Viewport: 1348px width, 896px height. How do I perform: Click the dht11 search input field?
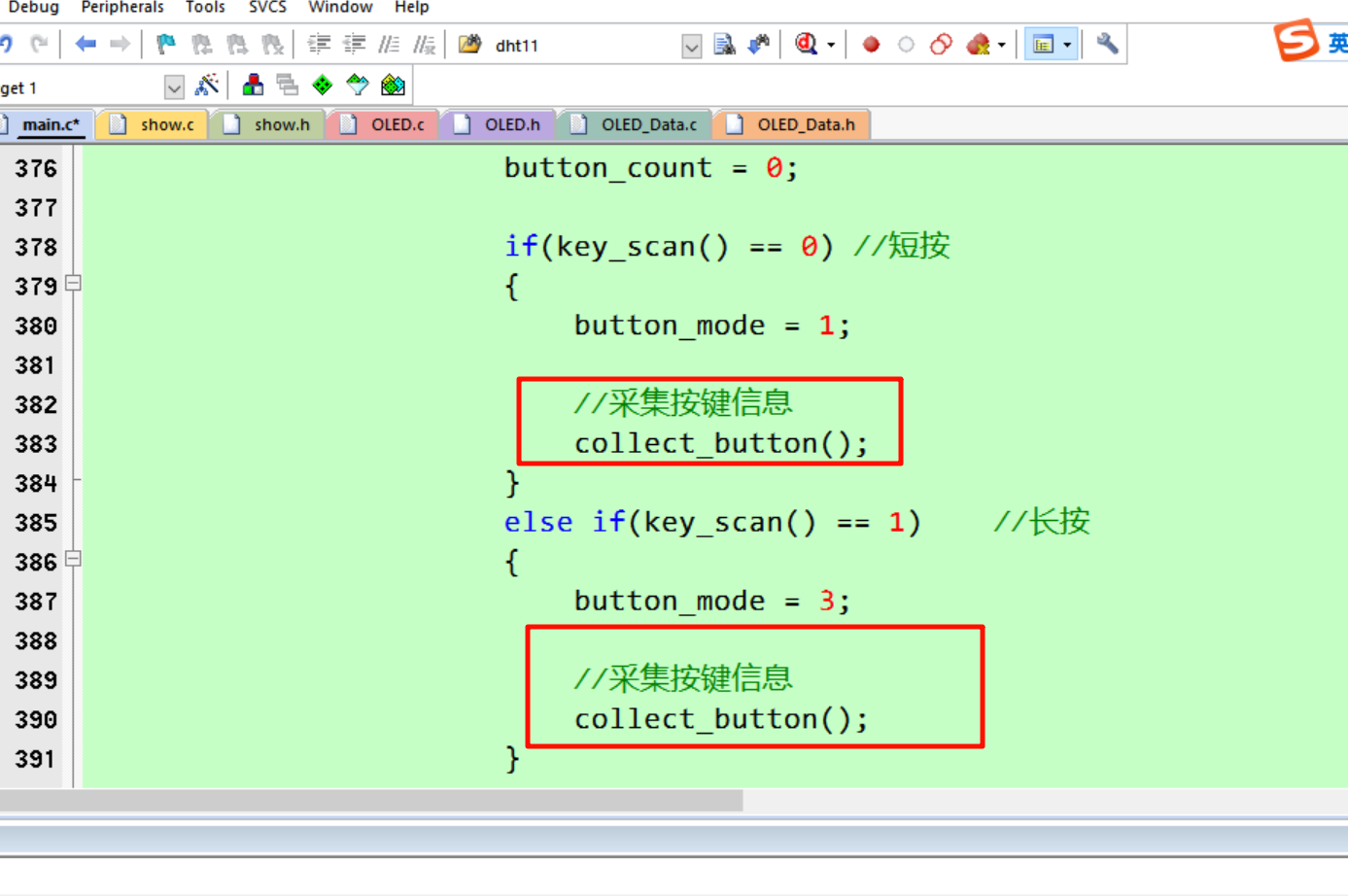click(x=585, y=46)
